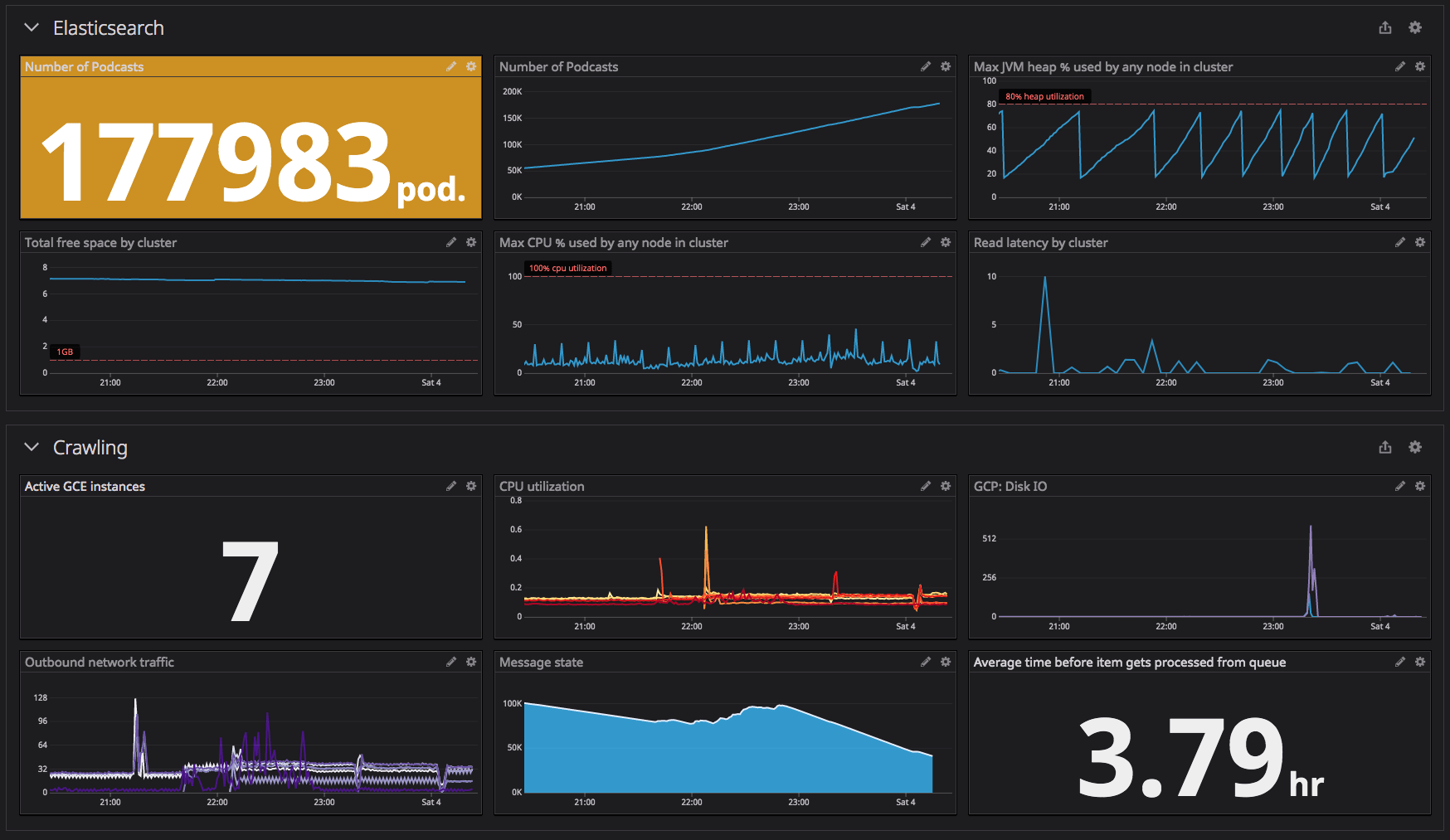1450x840 pixels.
Task: Edit Active GCE instances widget
Action: [451, 486]
